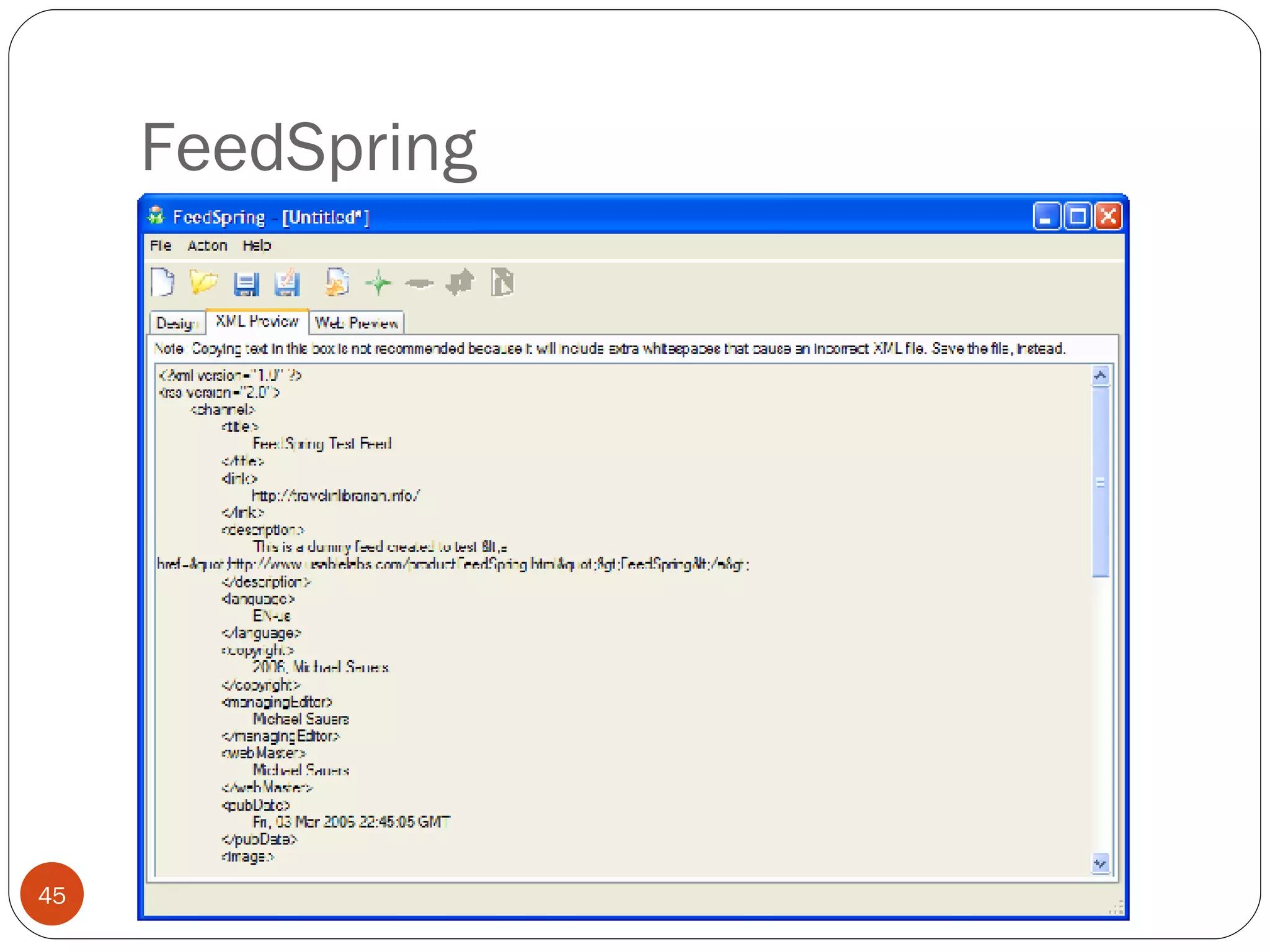This screenshot has width=1270, height=952.
Task: Open the File menu
Action: coord(161,246)
